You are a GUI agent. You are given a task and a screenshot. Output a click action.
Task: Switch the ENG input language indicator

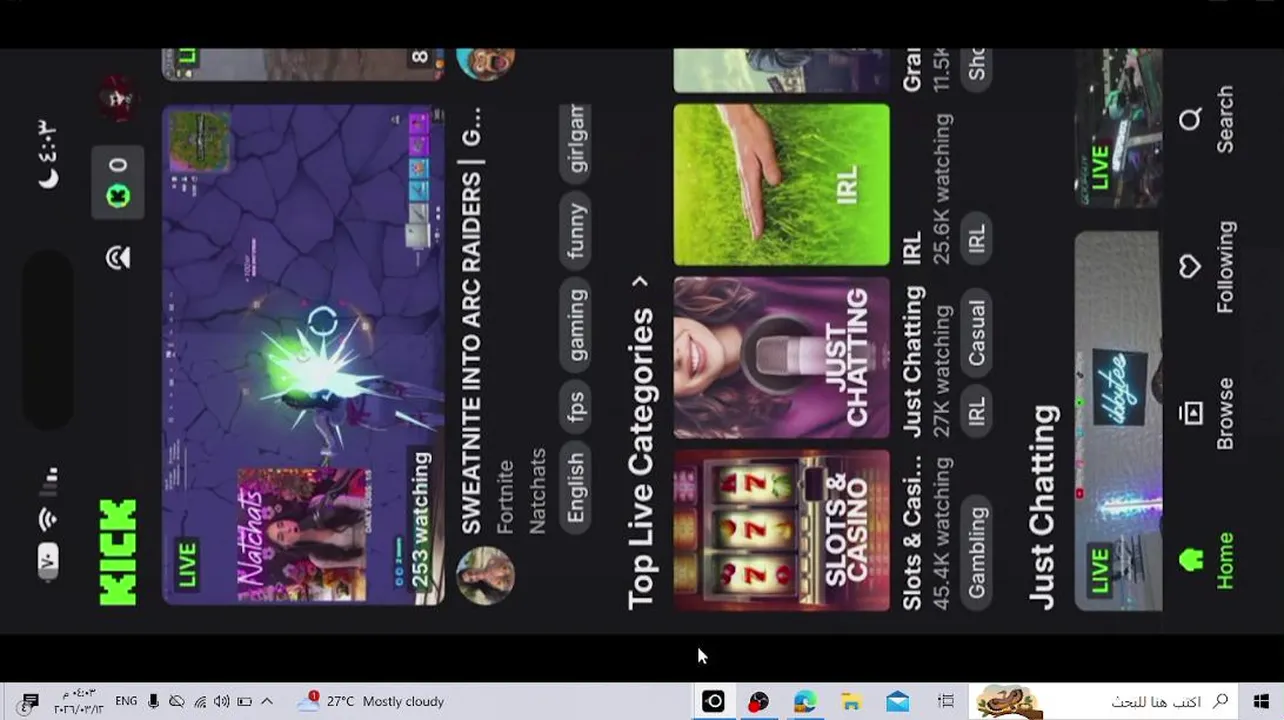coord(126,701)
